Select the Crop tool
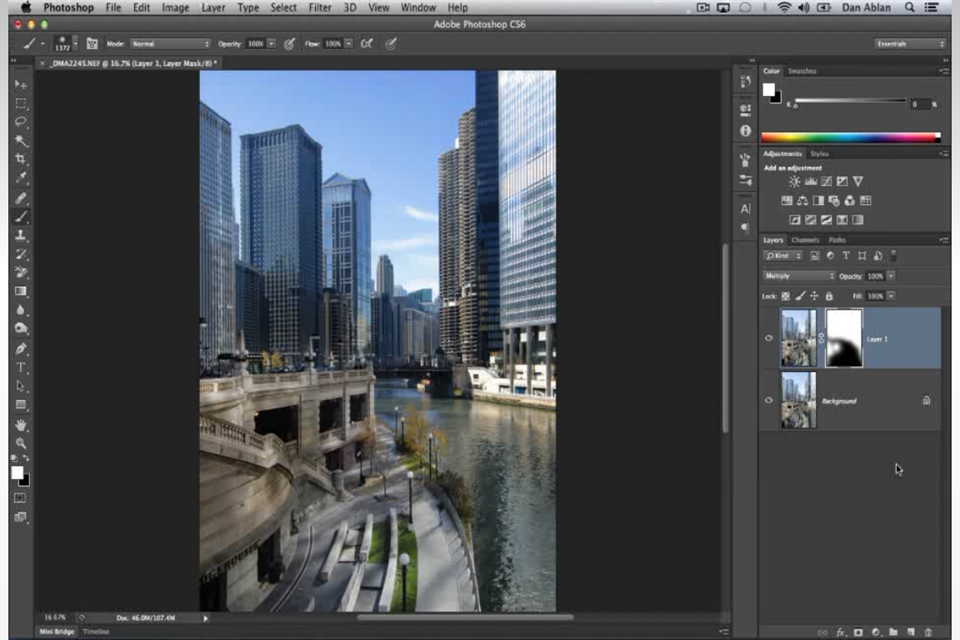This screenshot has height=640, width=960. pyautogui.click(x=21, y=160)
